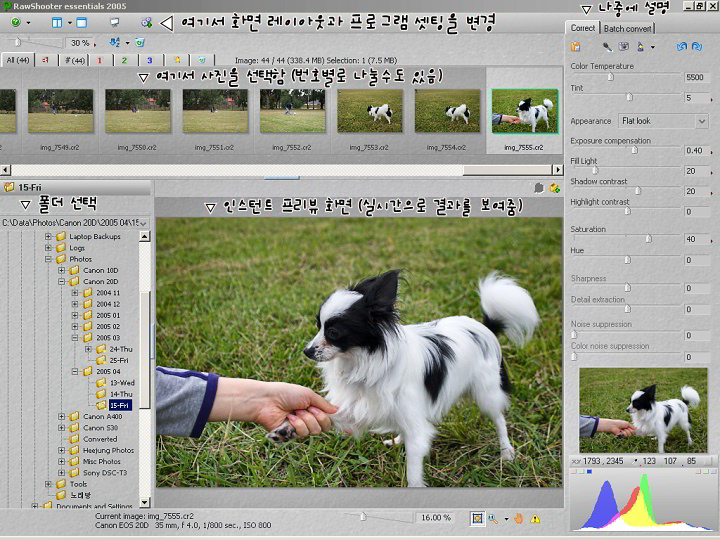Select the Converted folder
This screenshot has height=540, width=720.
[x=100, y=439]
